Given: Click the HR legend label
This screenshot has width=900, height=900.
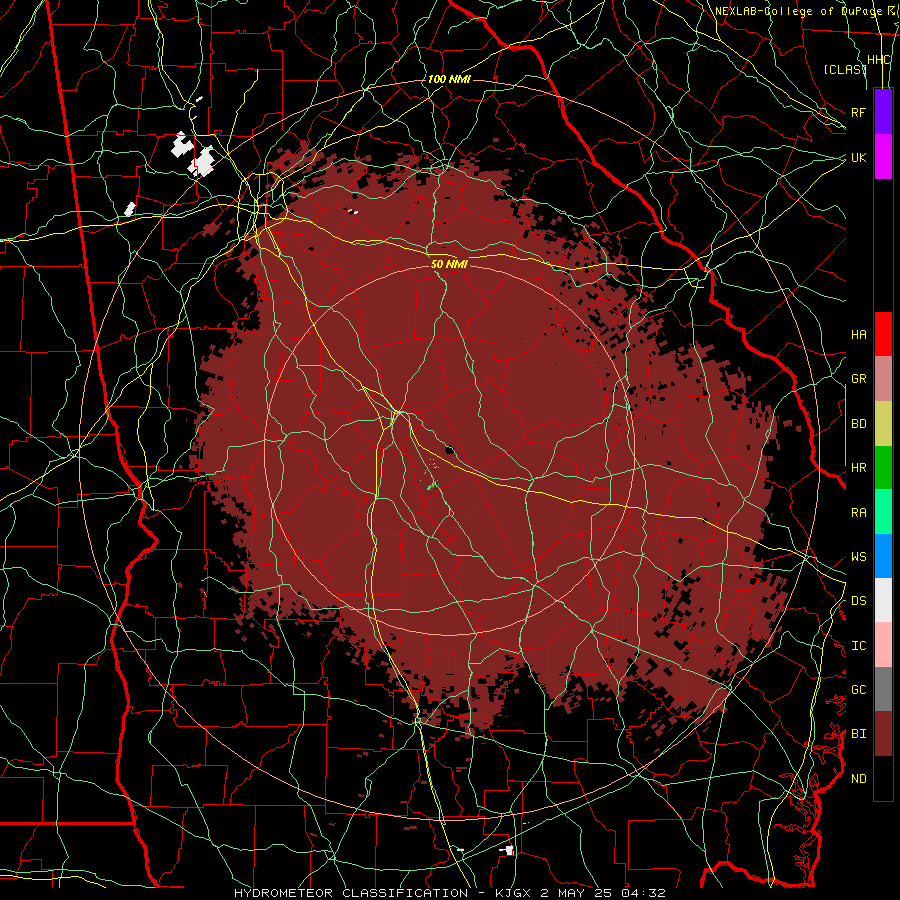Looking at the screenshot, I should click(x=858, y=468).
